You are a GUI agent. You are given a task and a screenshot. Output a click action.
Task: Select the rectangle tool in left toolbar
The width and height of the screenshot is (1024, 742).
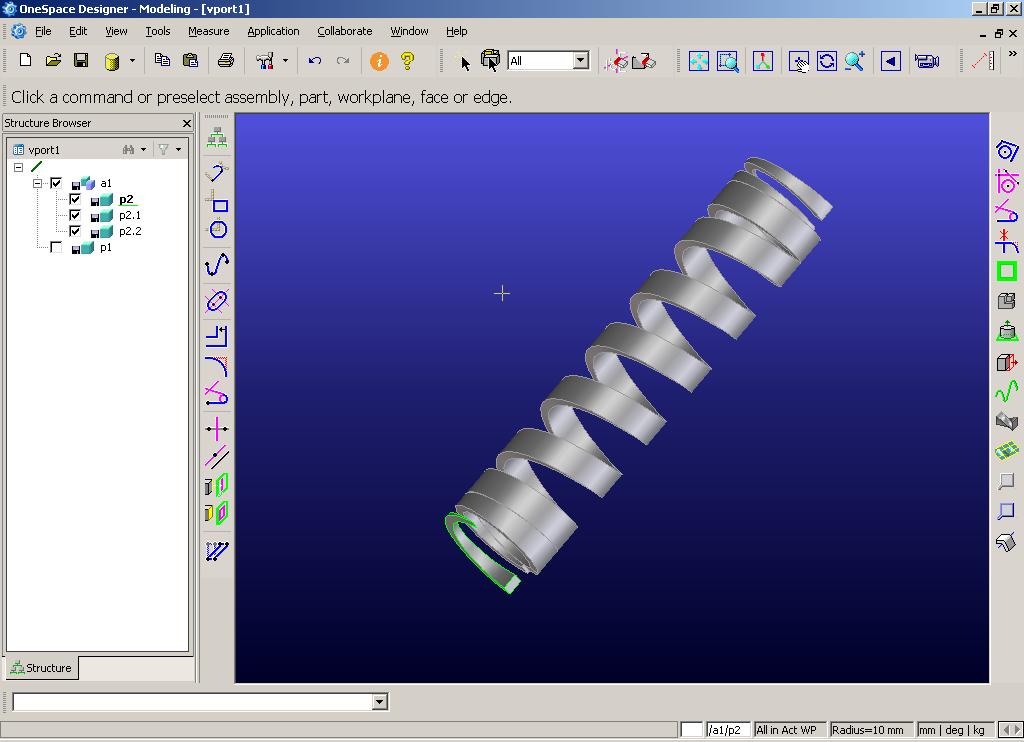point(217,202)
